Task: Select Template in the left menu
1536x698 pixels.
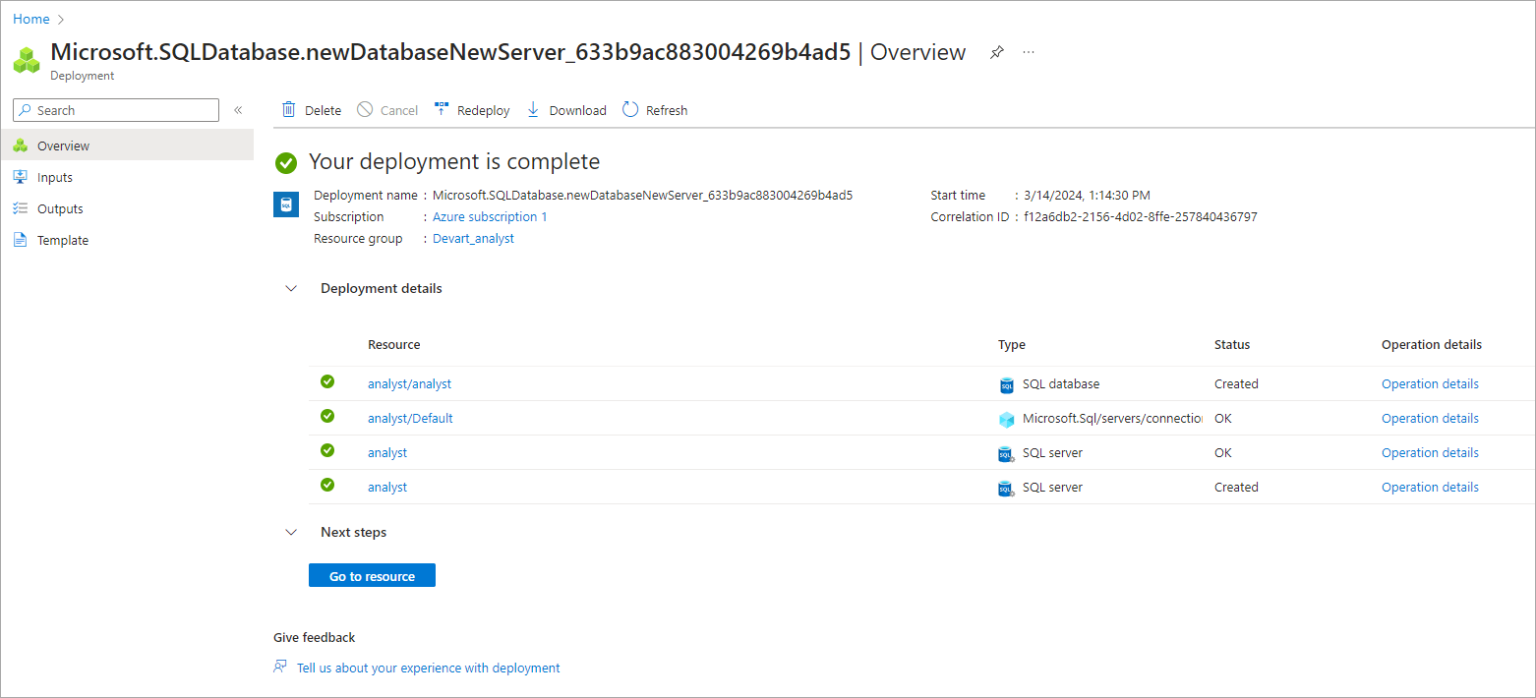Action: coord(62,240)
